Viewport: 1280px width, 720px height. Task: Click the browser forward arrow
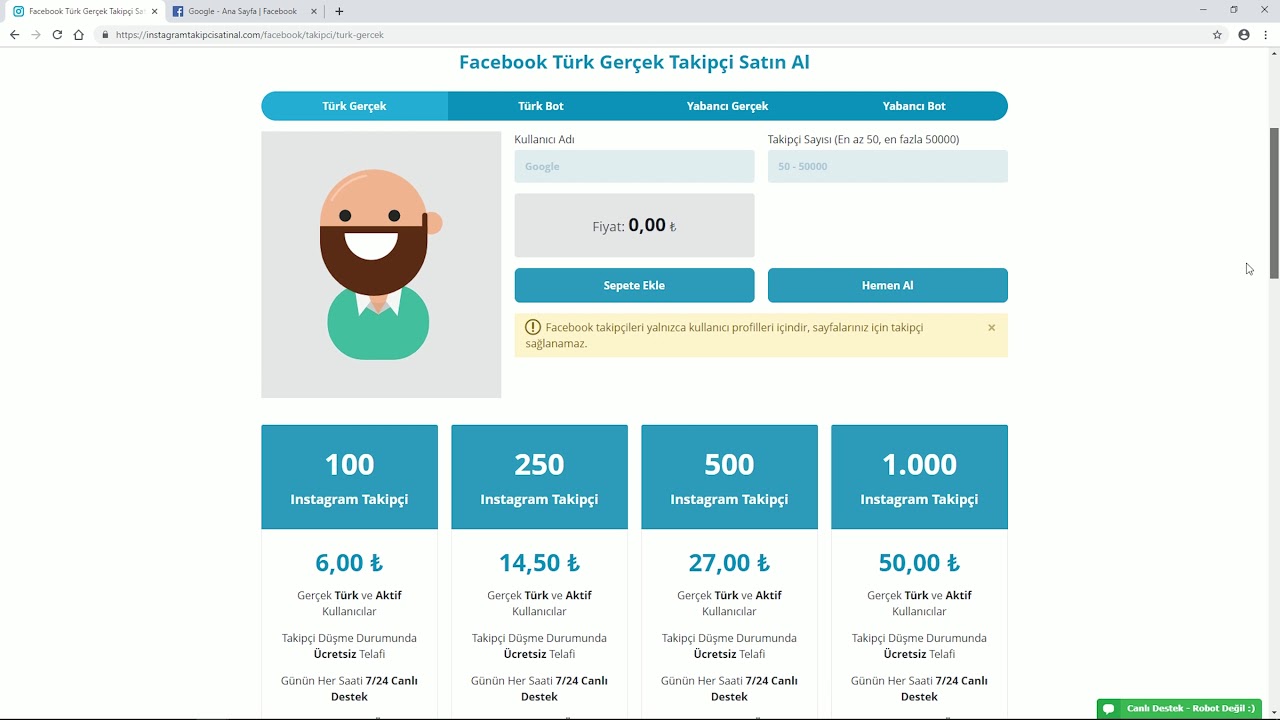[36, 34]
